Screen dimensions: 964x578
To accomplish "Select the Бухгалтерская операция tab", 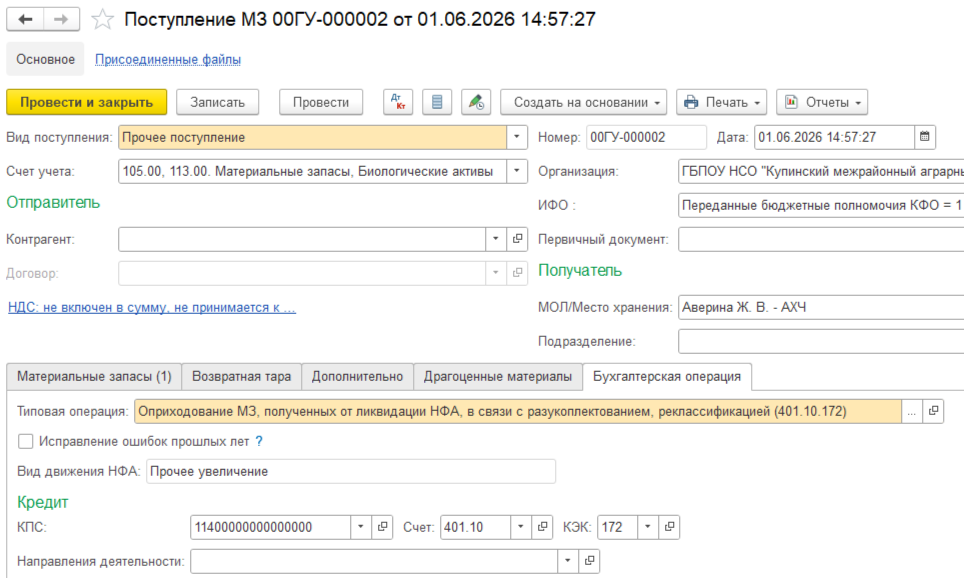I will (667, 376).
